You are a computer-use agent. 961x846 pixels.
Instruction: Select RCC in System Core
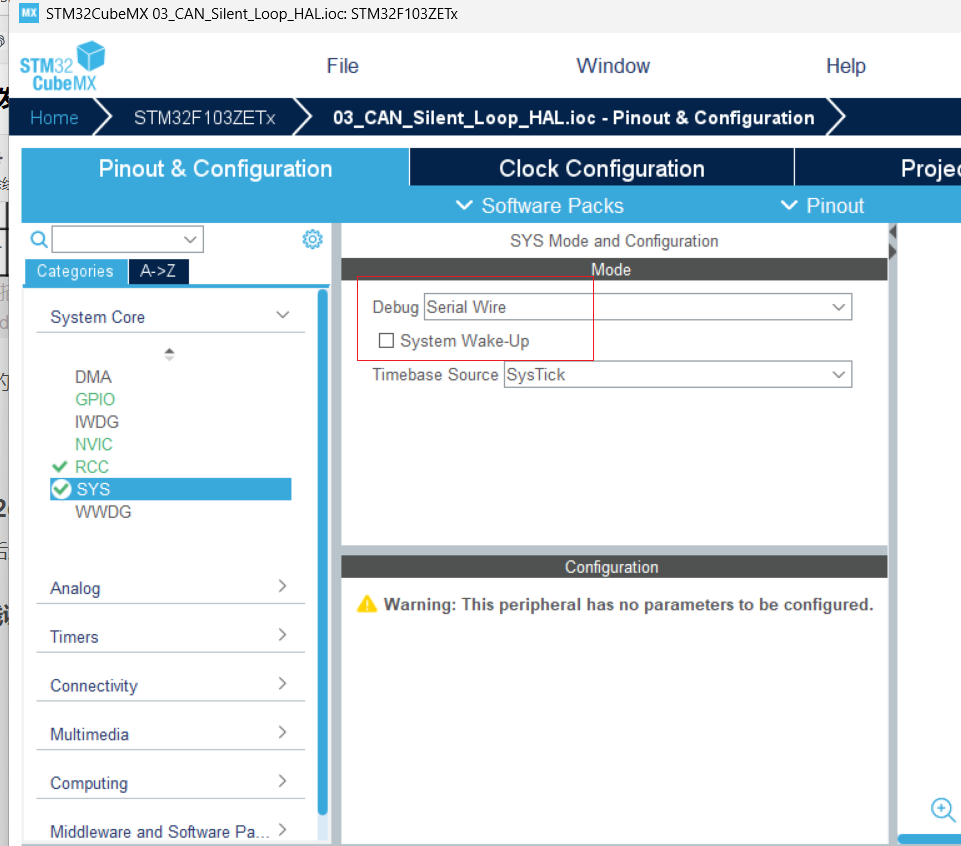(92, 467)
